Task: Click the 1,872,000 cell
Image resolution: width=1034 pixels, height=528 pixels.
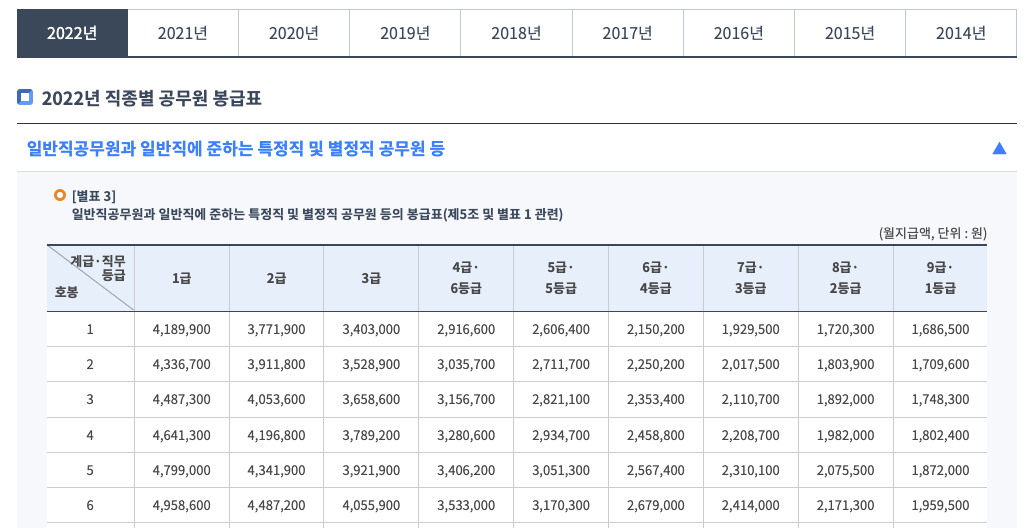Action: coord(940,470)
